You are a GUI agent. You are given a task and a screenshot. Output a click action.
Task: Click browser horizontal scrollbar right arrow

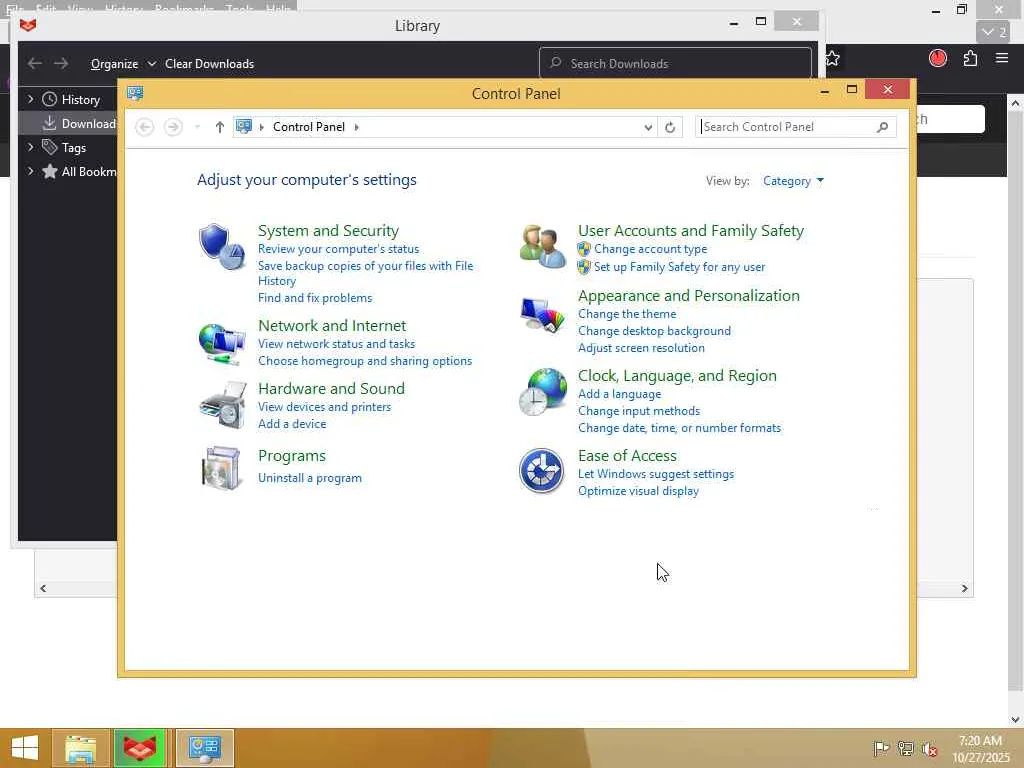[965, 588]
